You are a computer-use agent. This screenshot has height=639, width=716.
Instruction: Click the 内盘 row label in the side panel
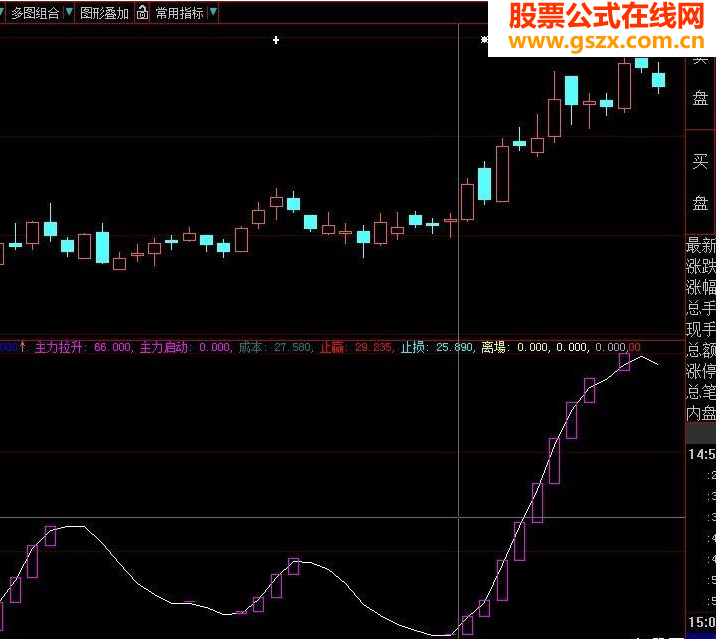(701, 413)
